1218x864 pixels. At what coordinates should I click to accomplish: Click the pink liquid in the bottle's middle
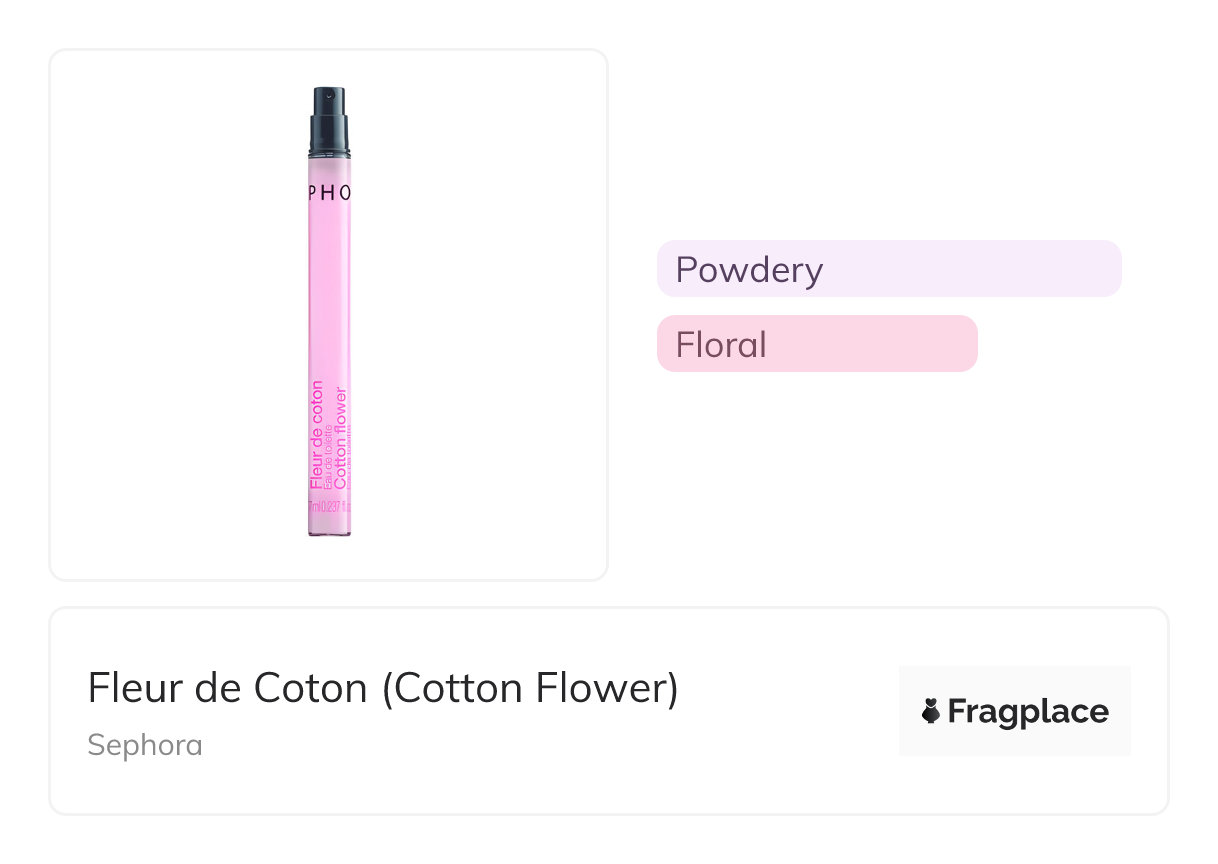[x=329, y=300]
